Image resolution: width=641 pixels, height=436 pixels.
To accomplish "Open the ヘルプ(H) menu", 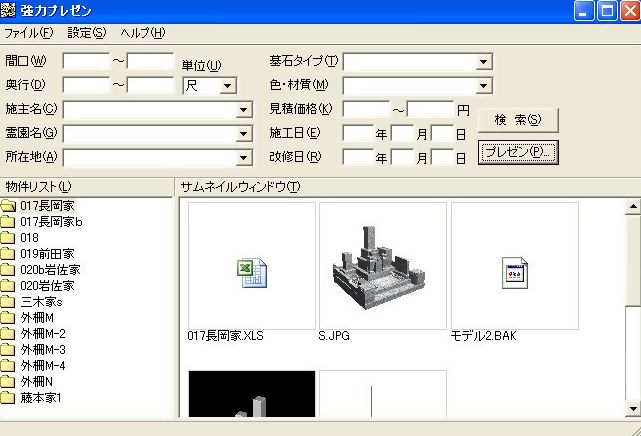I will pyautogui.click(x=143, y=33).
